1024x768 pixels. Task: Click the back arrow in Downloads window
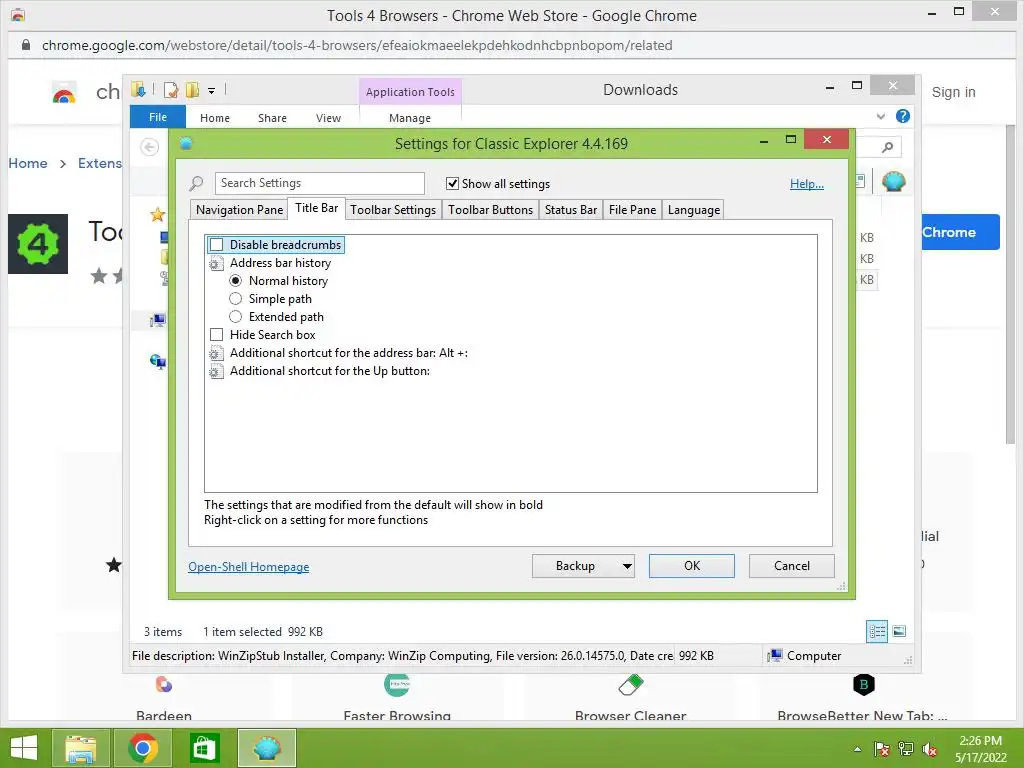[150, 147]
